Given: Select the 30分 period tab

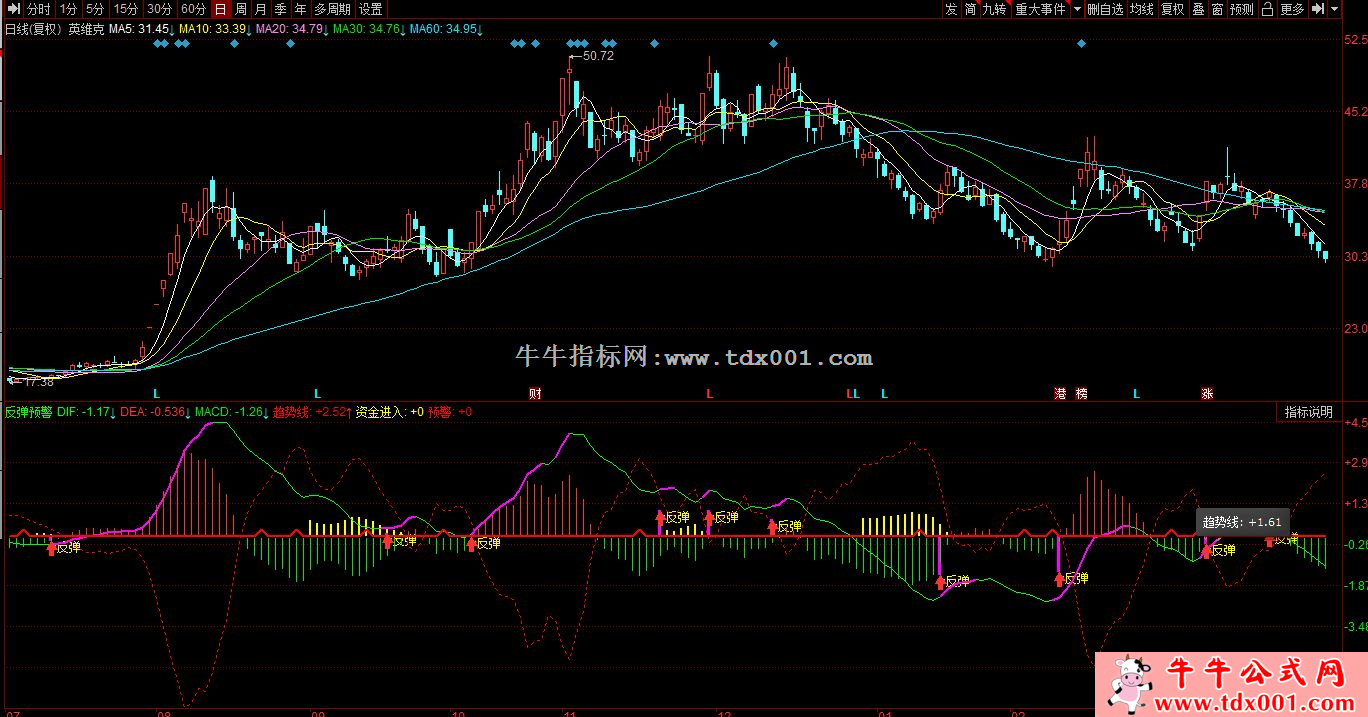Looking at the screenshot, I should [x=160, y=9].
